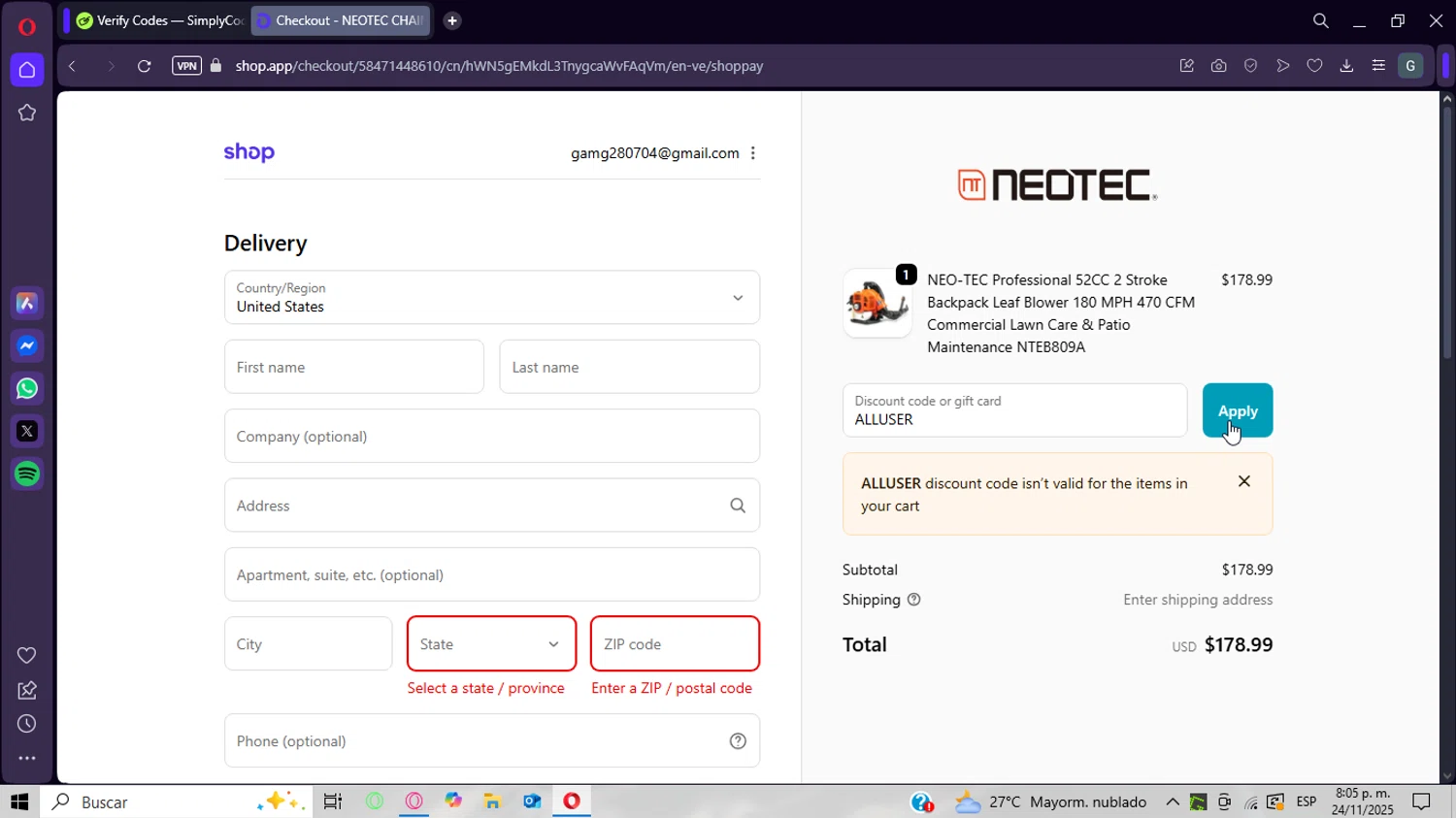The height and width of the screenshot is (818, 1456).
Task: Open bookmarks star in Opera sidebar
Action: pos(27,113)
